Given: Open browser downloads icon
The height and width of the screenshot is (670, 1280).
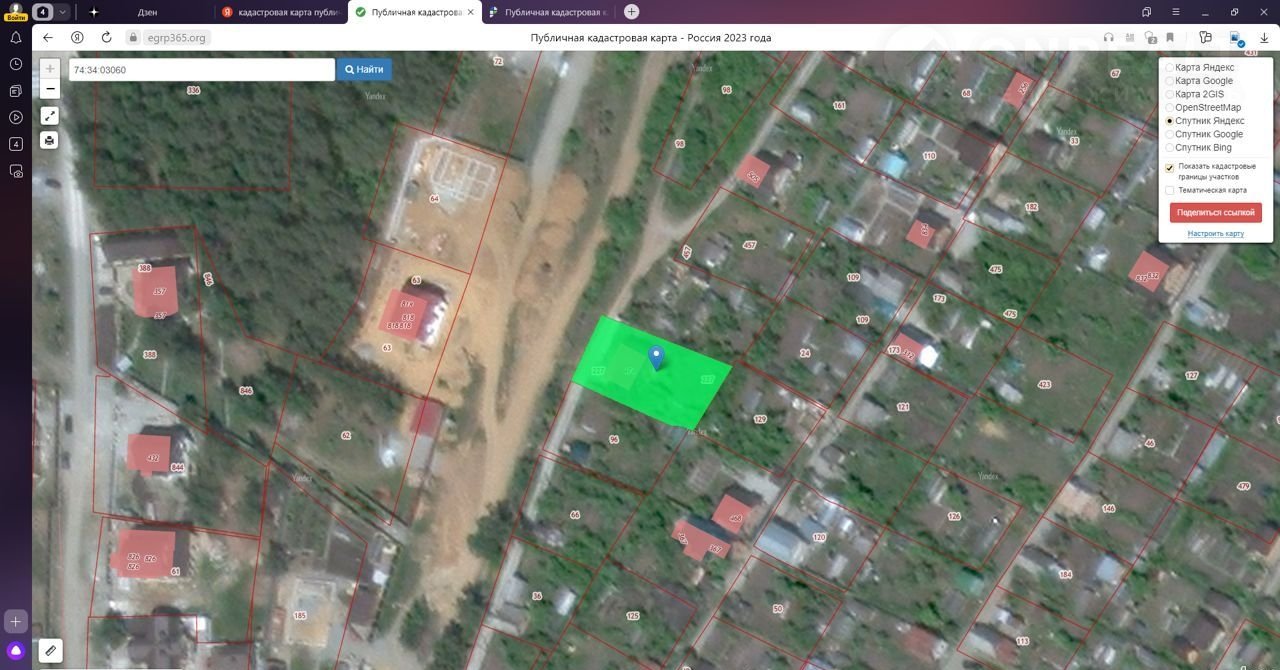Looking at the screenshot, I should pyautogui.click(x=1265, y=38).
